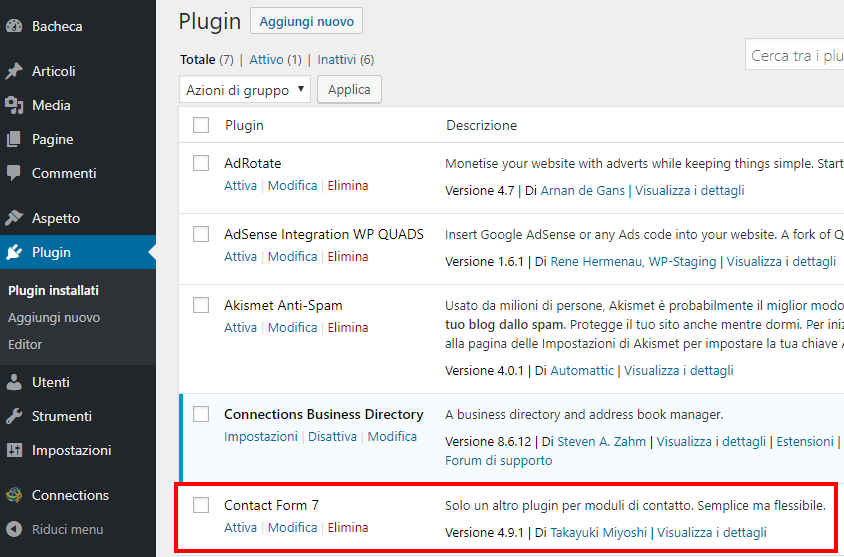
Task: Click the Aspetto paintbrush icon
Action: point(14,218)
